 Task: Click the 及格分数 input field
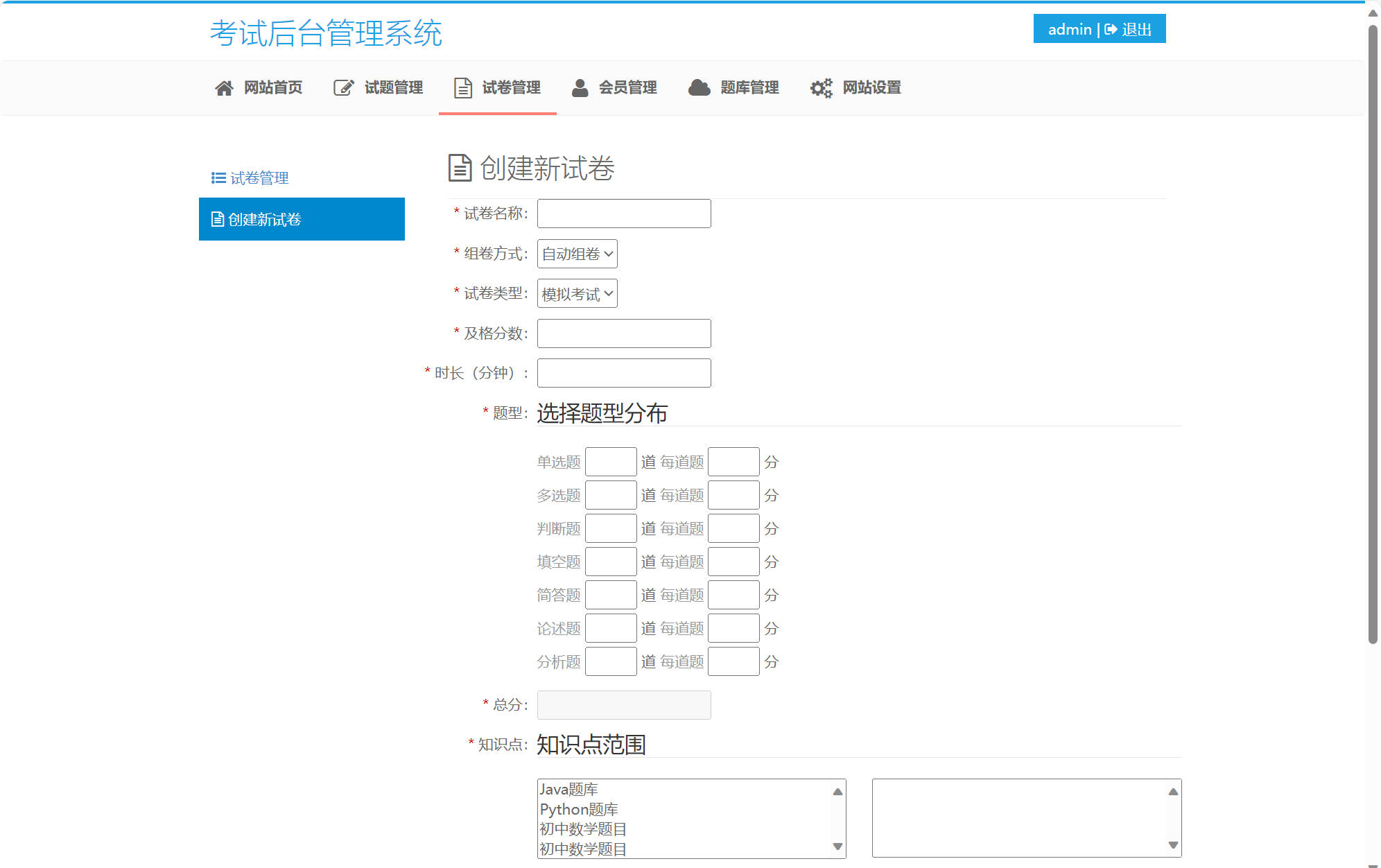coord(623,333)
